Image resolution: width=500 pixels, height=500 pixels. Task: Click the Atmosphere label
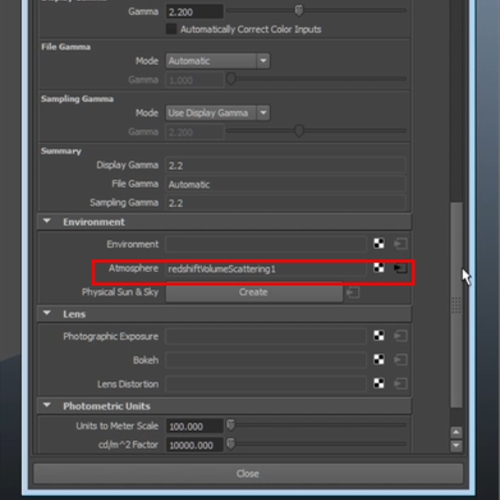pyautogui.click(x=133, y=268)
